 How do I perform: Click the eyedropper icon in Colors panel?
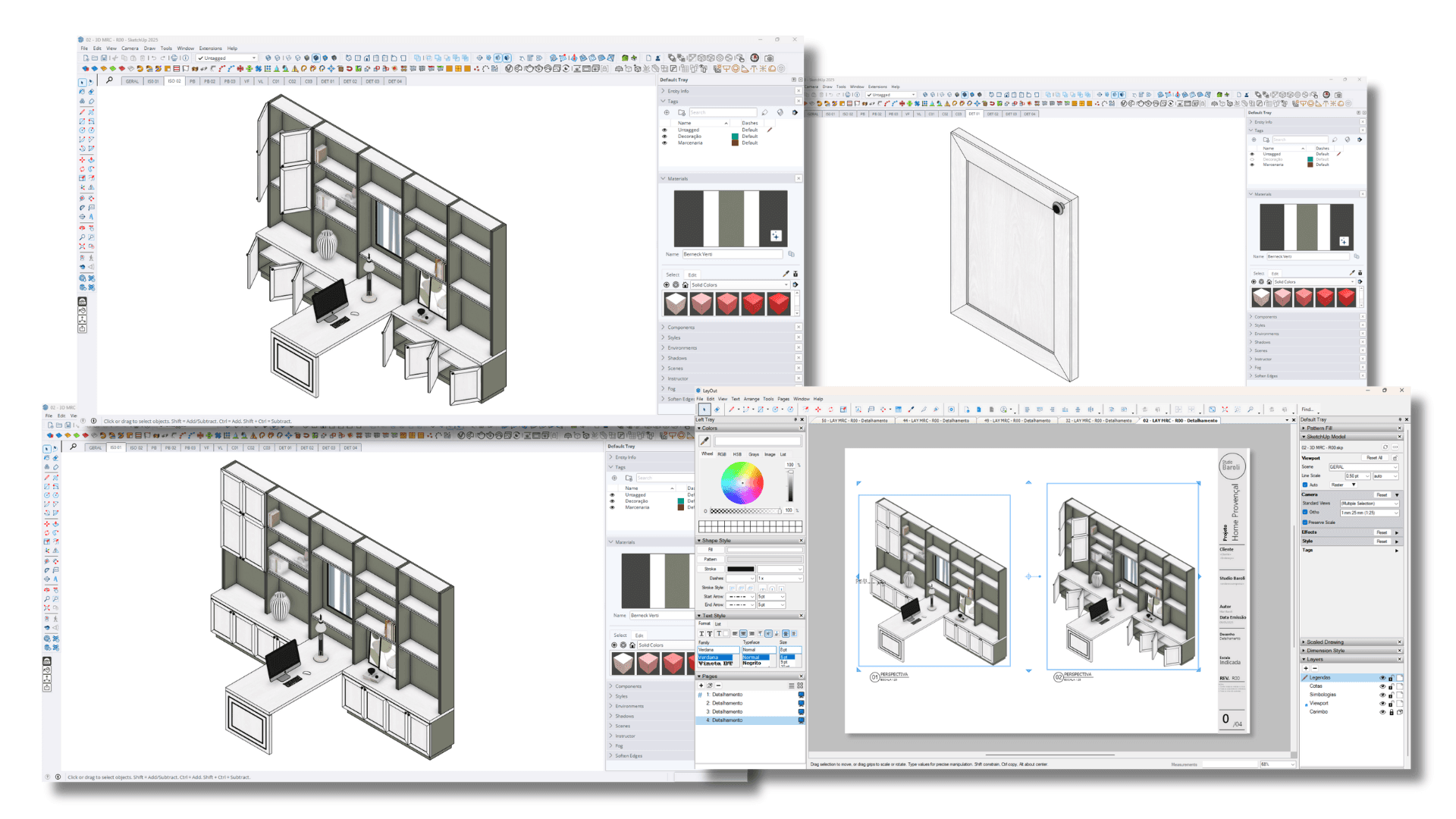(x=704, y=441)
